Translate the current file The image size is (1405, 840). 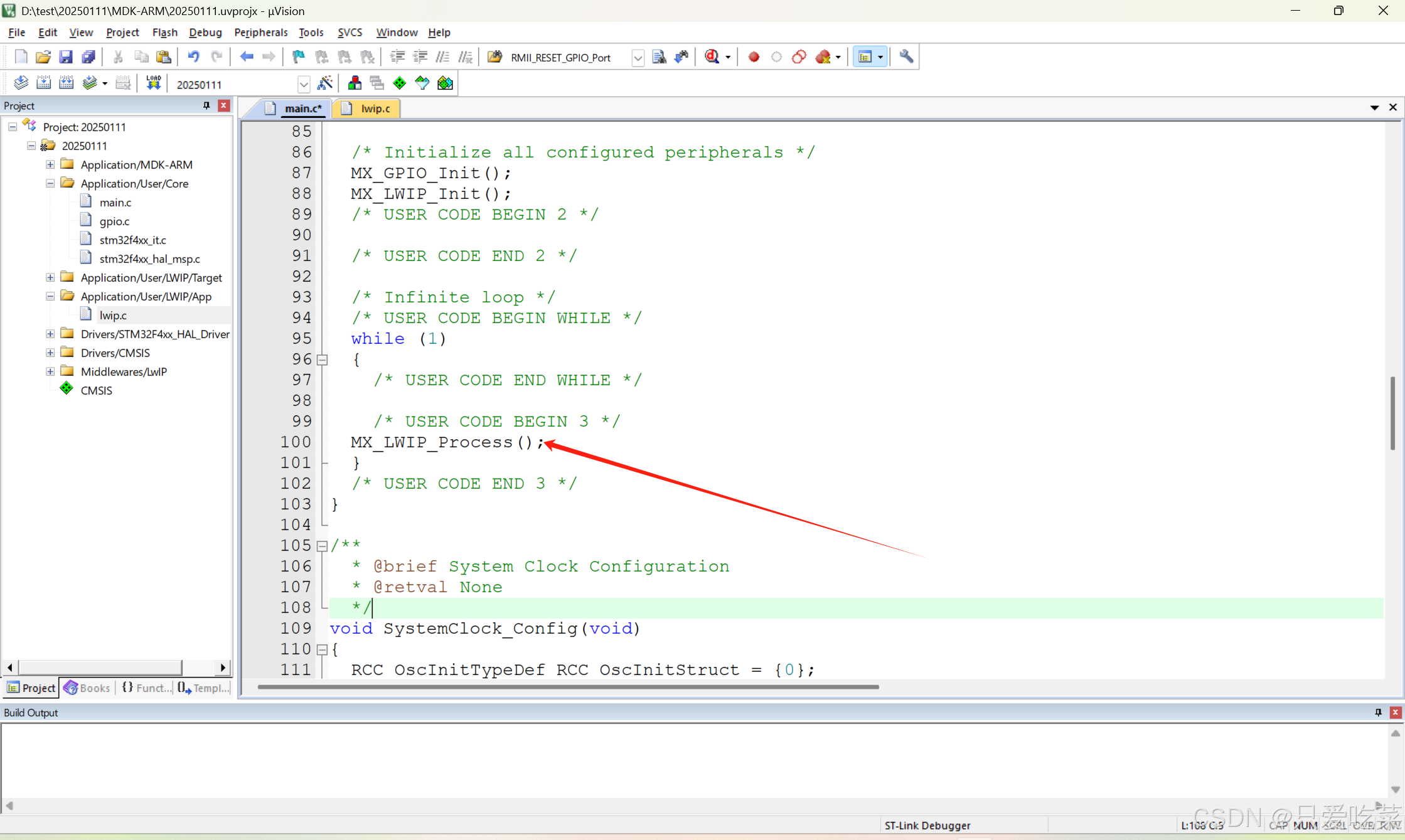[x=21, y=82]
